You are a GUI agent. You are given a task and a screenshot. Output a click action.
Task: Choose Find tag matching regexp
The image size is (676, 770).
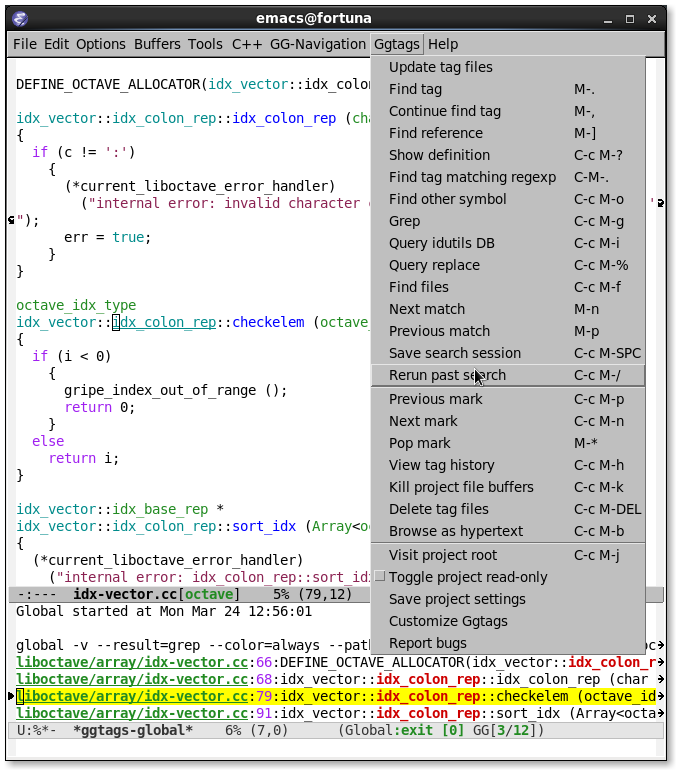click(508, 177)
